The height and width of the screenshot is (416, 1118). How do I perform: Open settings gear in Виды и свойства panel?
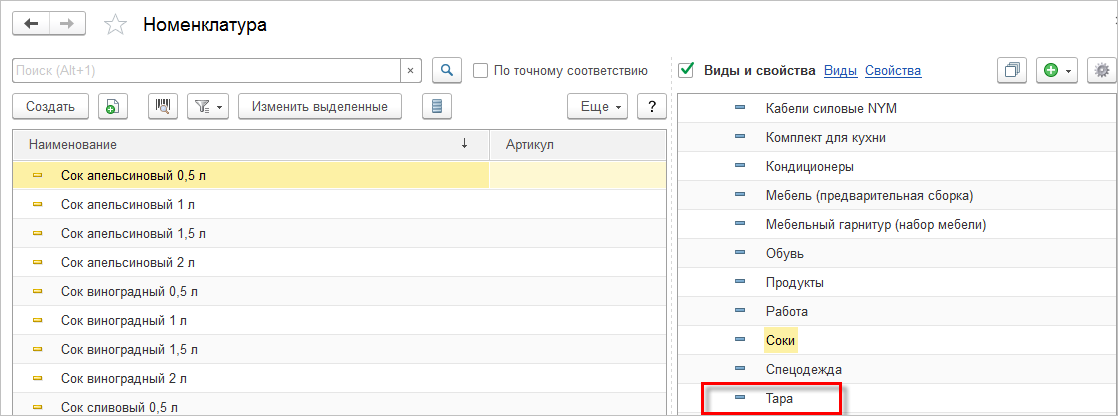coord(1102,71)
